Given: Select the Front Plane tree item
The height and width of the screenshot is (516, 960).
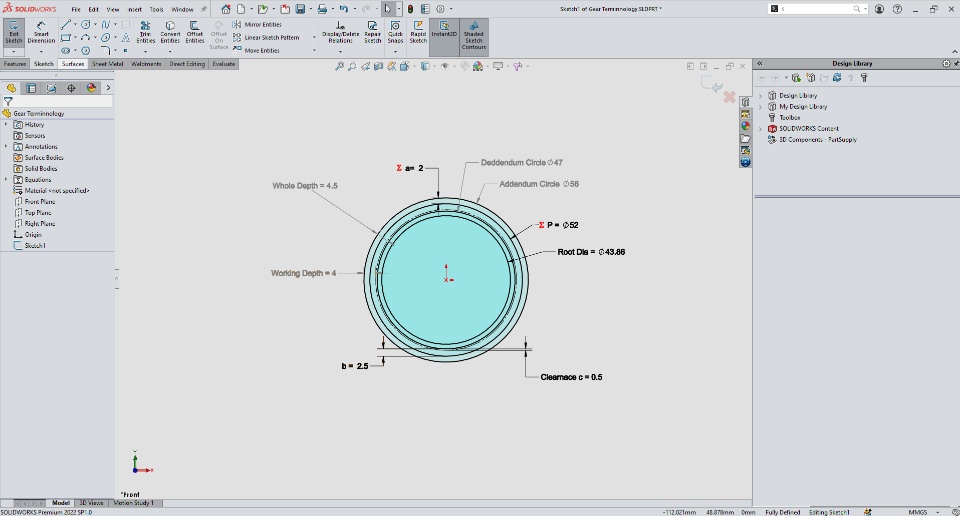Looking at the screenshot, I should (34, 201).
